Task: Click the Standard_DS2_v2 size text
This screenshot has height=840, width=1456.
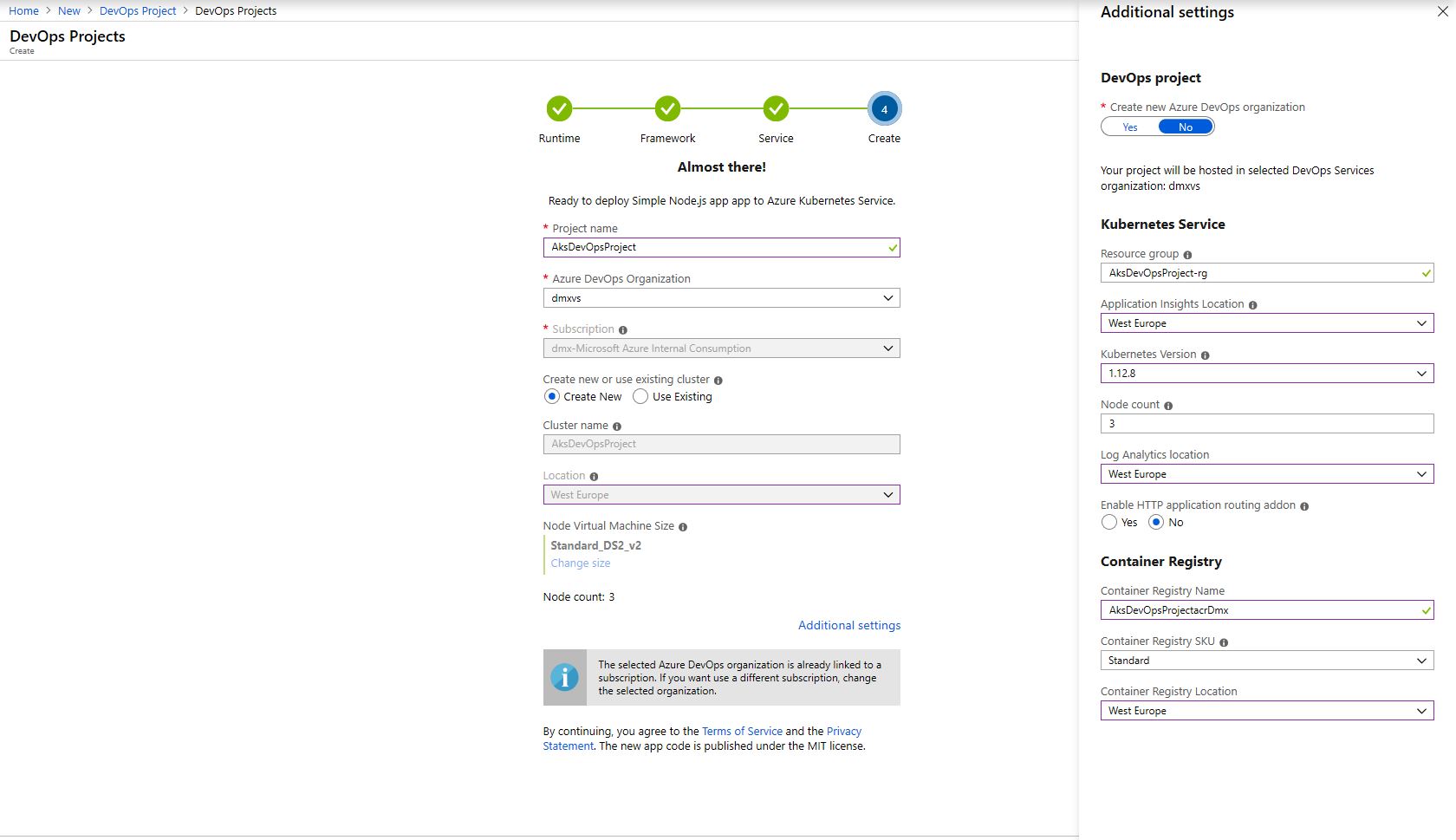Action: pos(596,546)
